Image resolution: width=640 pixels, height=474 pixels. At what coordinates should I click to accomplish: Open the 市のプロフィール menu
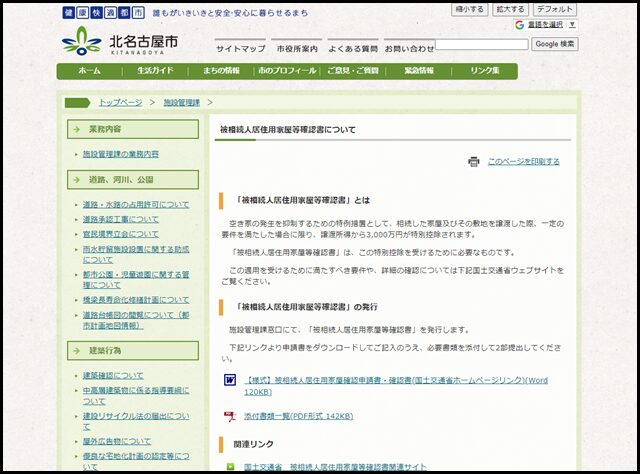click(287, 71)
